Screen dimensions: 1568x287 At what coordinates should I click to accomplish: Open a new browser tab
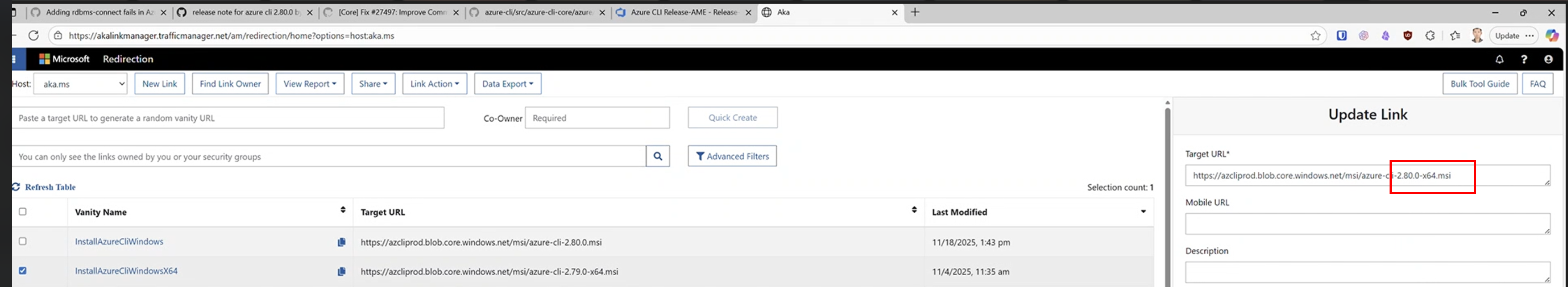tap(914, 12)
